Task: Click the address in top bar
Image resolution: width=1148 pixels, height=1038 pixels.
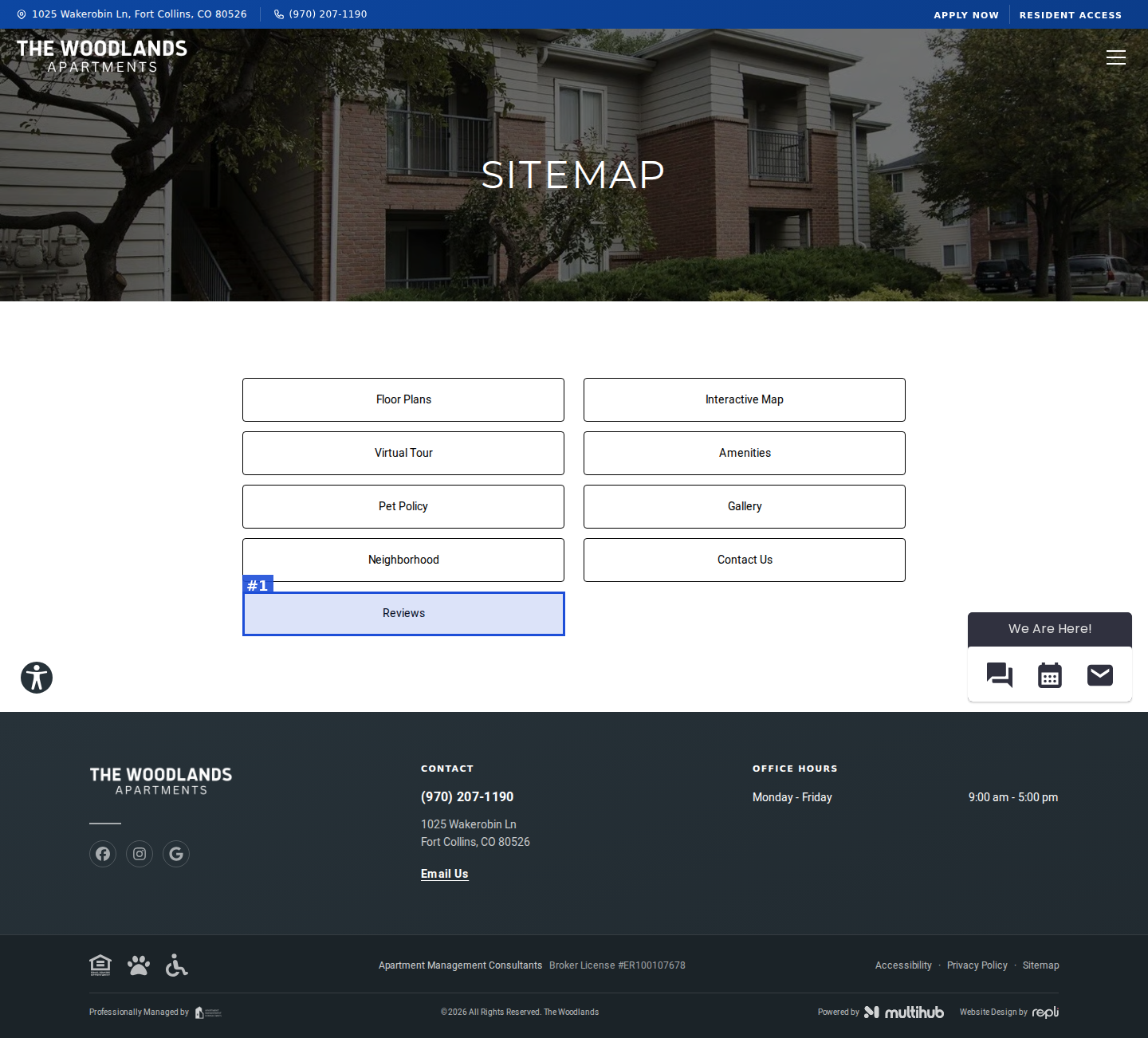Action: coord(132,14)
